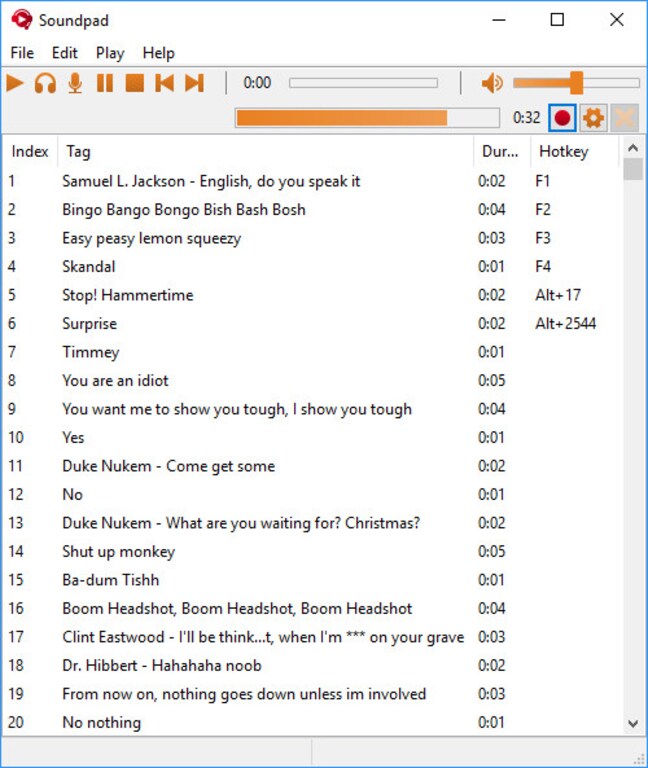Viewport: 648px width, 768px height.
Task: Open recorder settings gear icon
Action: pos(593,118)
